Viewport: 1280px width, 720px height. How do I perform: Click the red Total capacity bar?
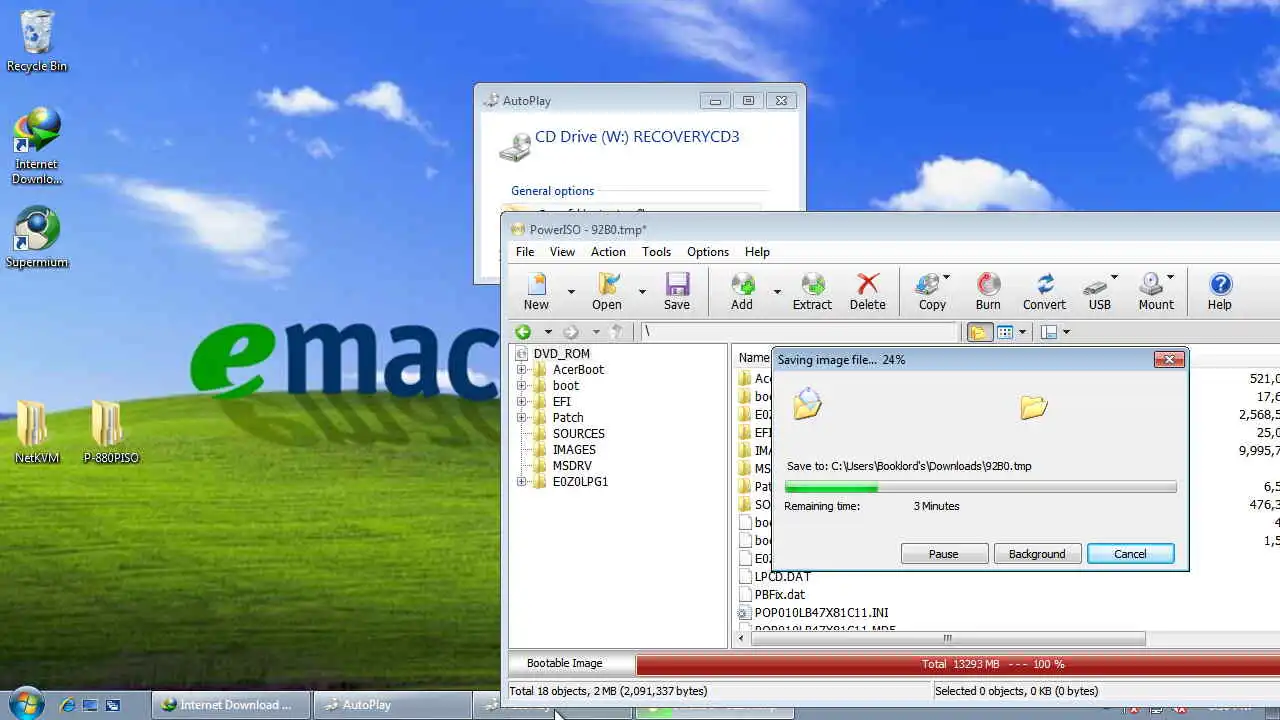[958, 664]
